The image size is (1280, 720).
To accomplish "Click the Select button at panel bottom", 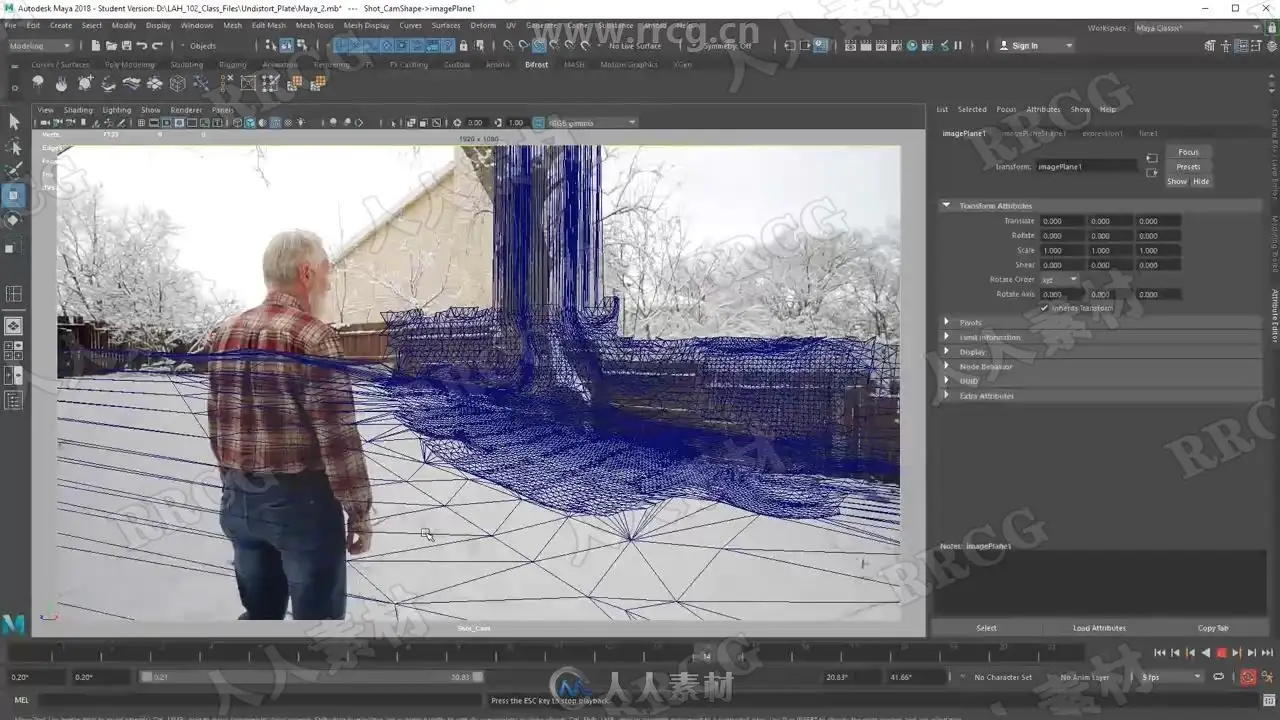I will (986, 628).
